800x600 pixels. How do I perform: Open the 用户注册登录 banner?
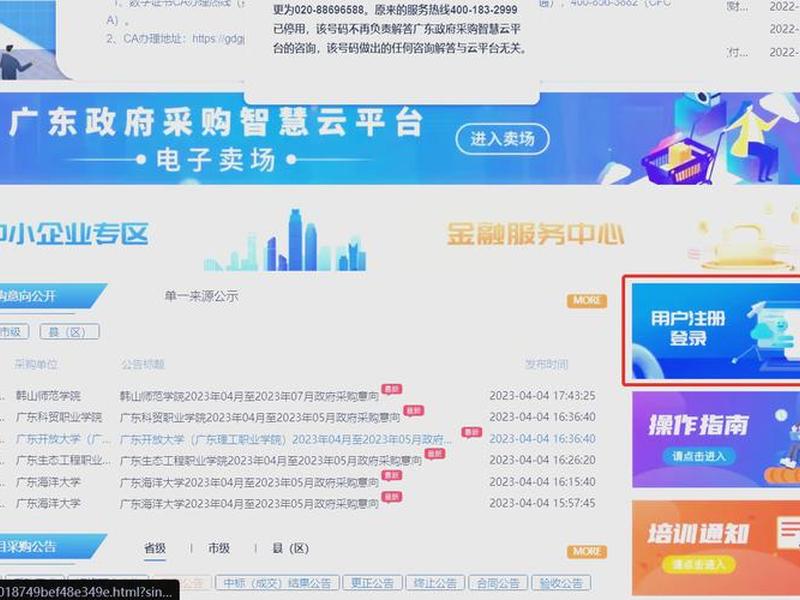tap(716, 331)
